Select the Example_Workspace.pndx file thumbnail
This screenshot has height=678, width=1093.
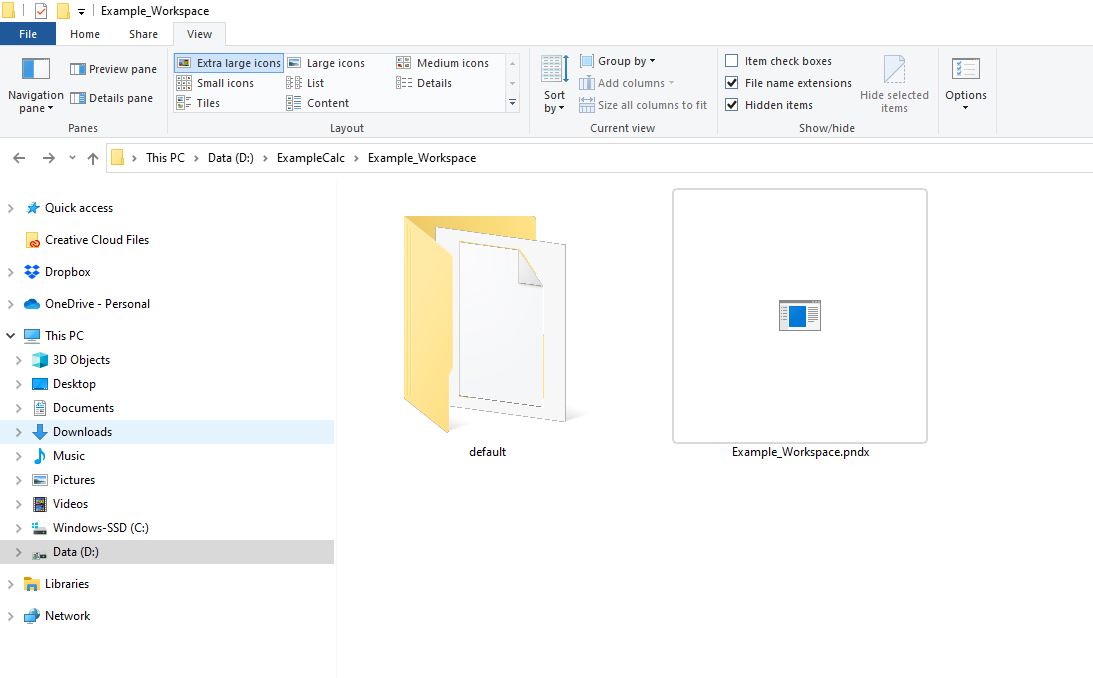[x=799, y=316]
